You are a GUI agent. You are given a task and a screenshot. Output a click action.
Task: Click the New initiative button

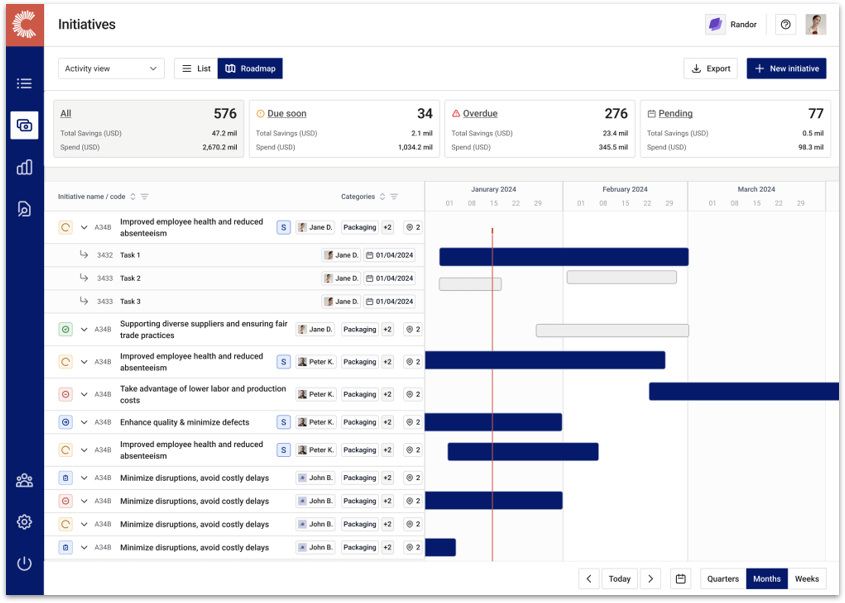click(786, 68)
